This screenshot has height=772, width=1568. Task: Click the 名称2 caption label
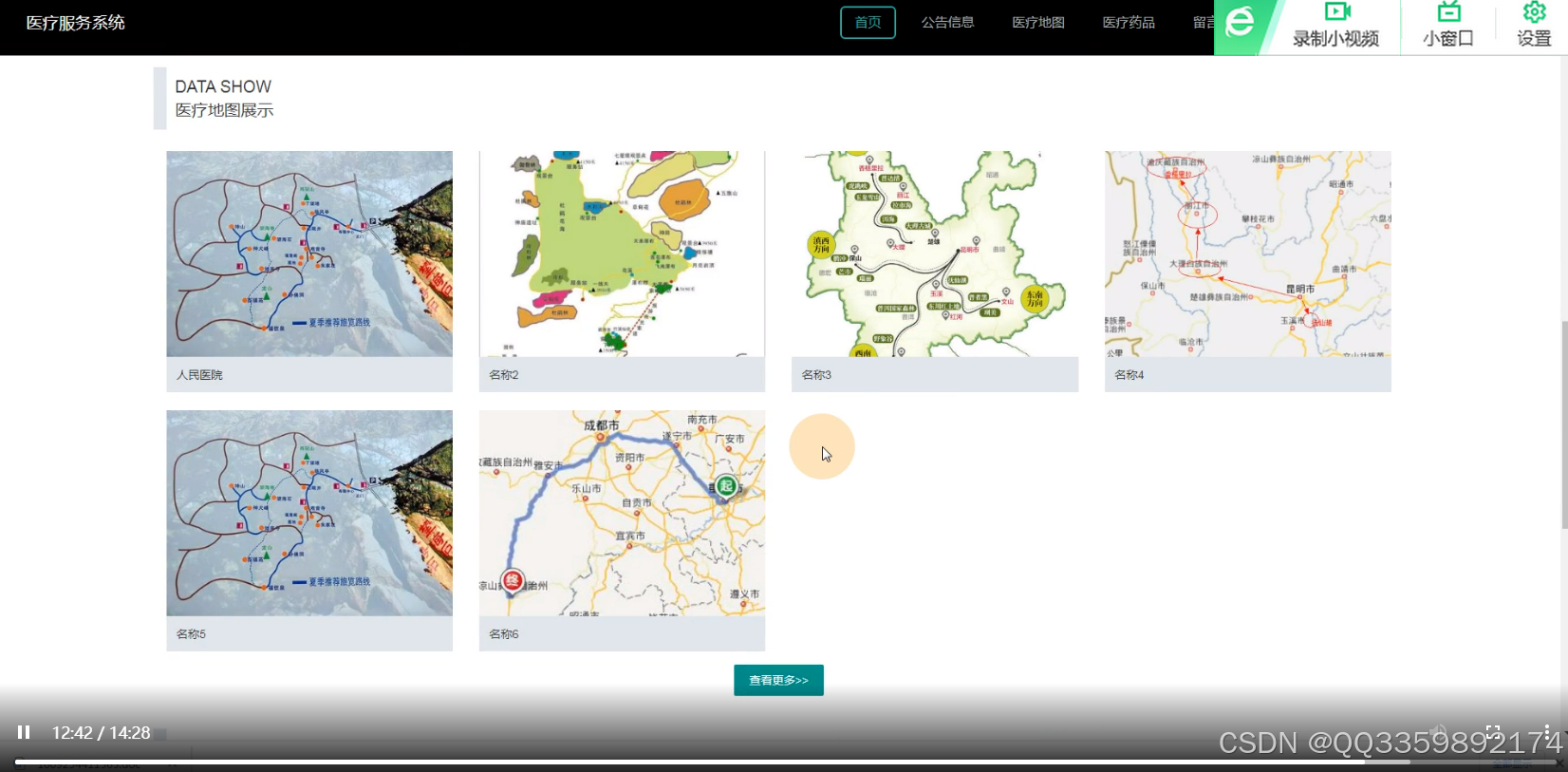(x=504, y=375)
